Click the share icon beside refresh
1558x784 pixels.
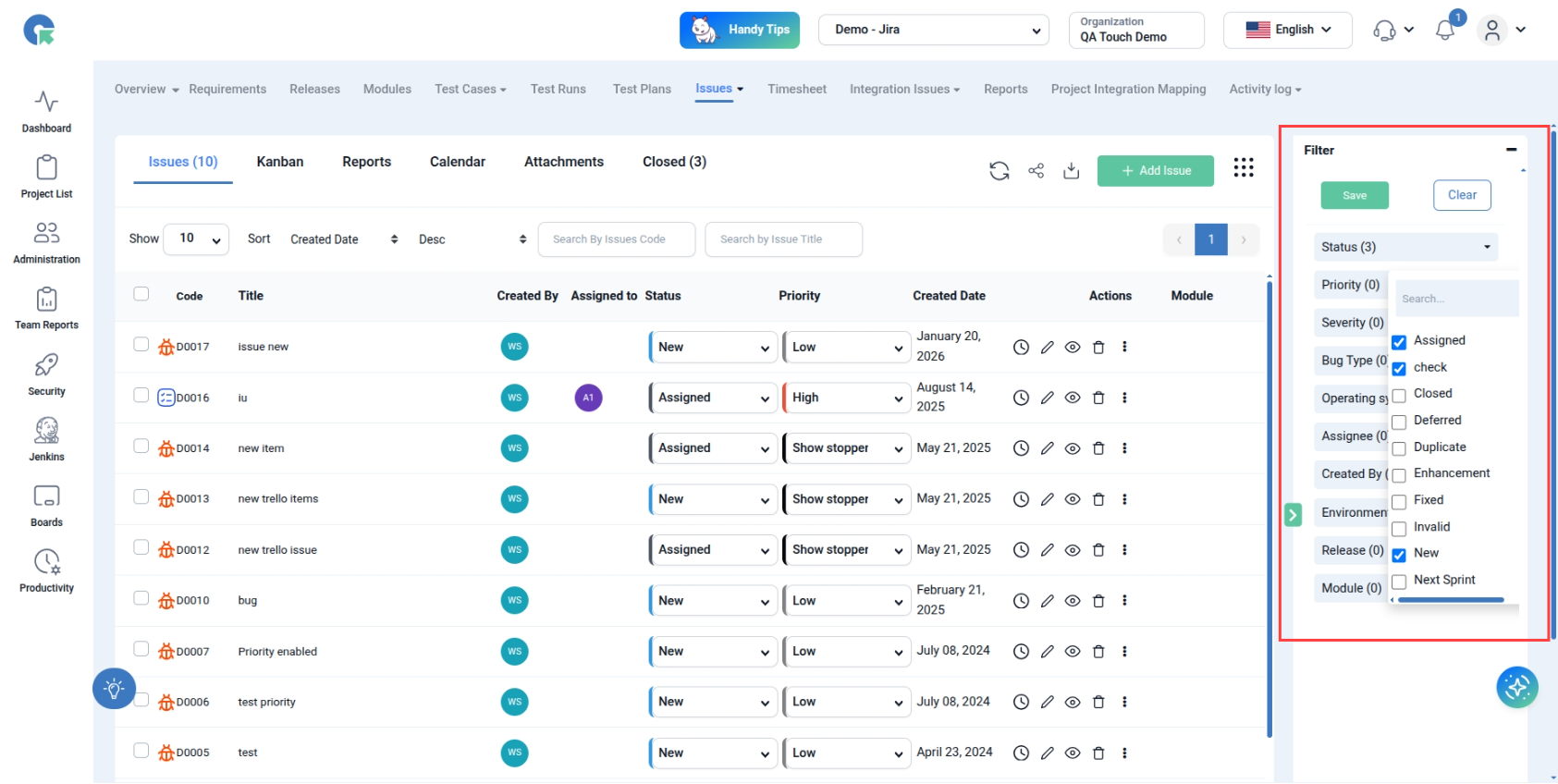click(x=1036, y=171)
